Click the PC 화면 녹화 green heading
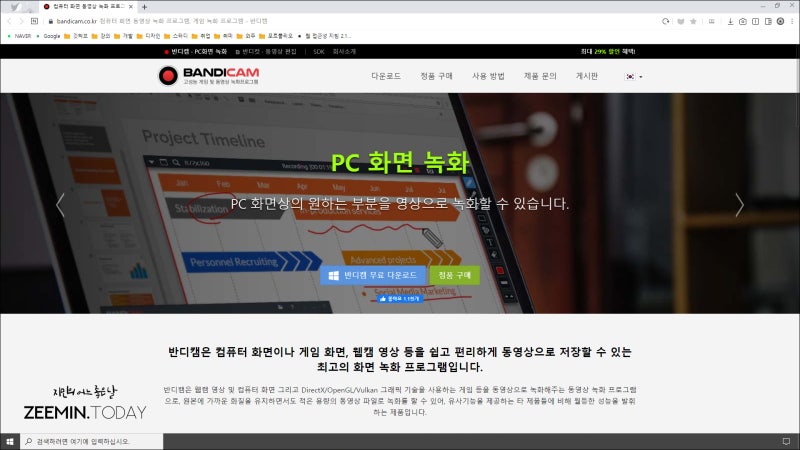800x450 pixels. (400, 162)
